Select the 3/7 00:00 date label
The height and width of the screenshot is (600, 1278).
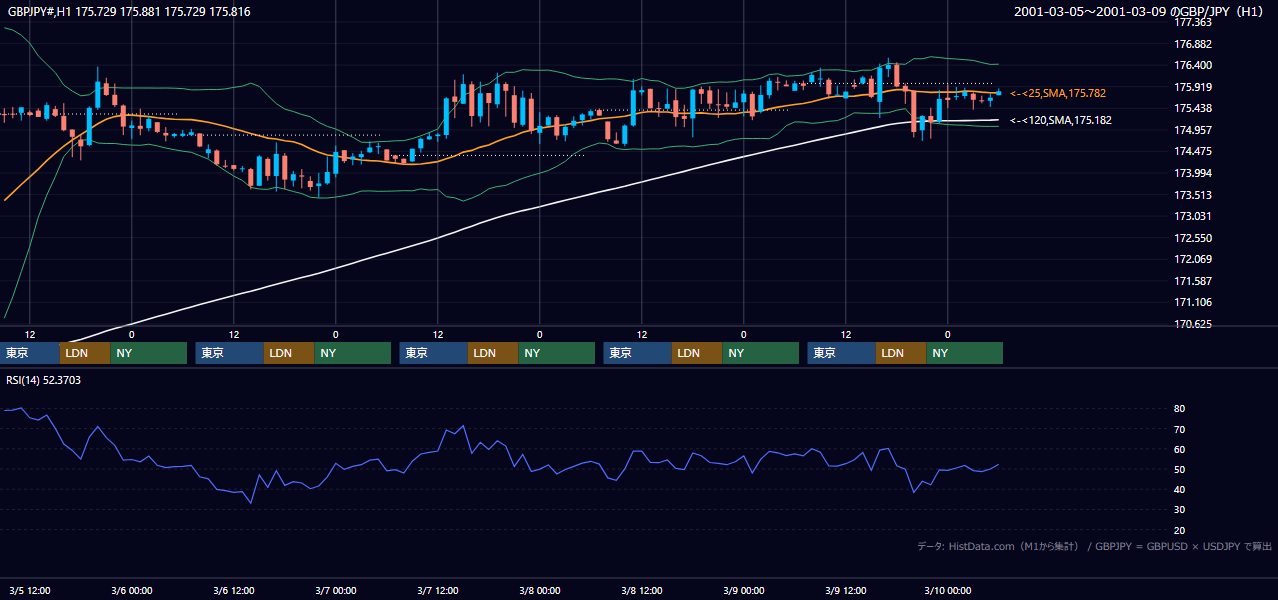point(336,591)
